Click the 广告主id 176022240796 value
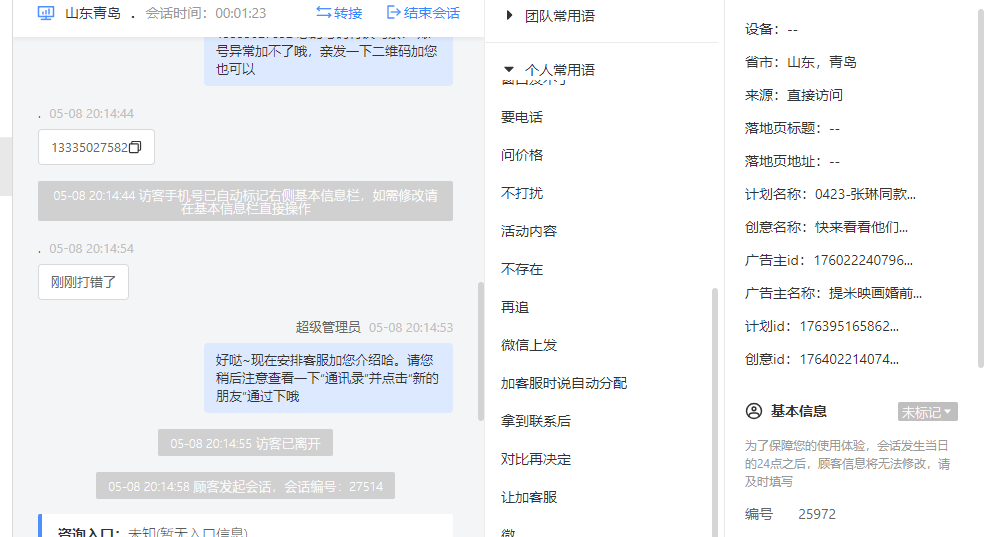This screenshot has height=537, width=984. [x=863, y=260]
